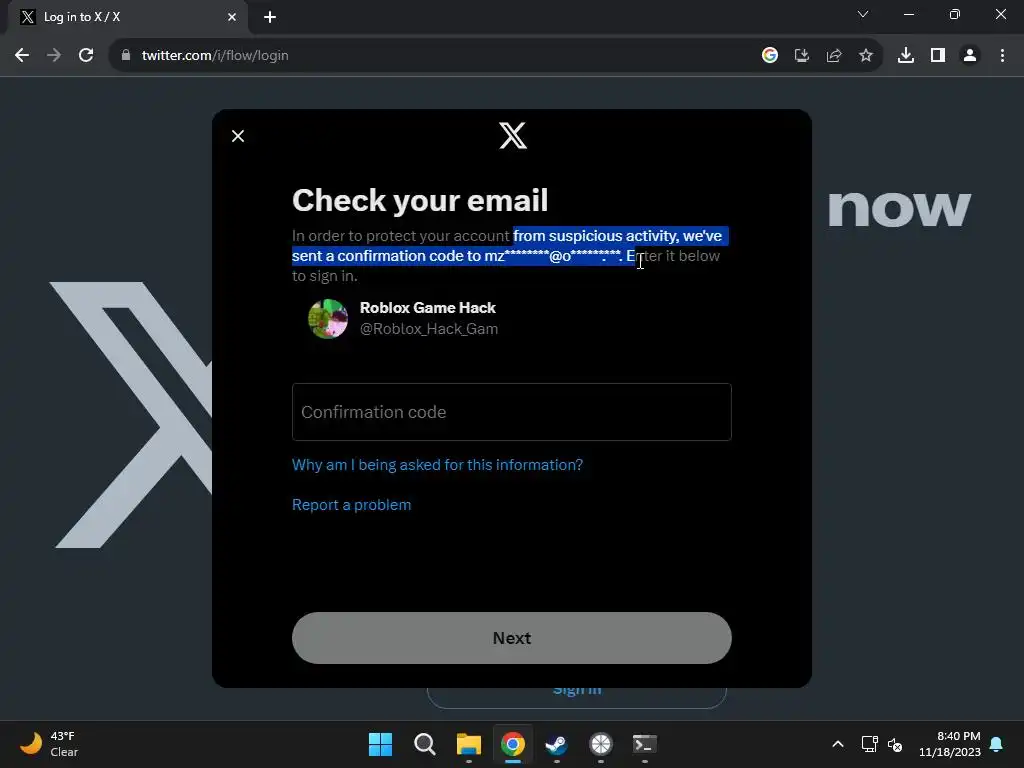This screenshot has height=768, width=1024.
Task: Open the clock showing 8:40 PM
Action: pyautogui.click(x=950, y=744)
